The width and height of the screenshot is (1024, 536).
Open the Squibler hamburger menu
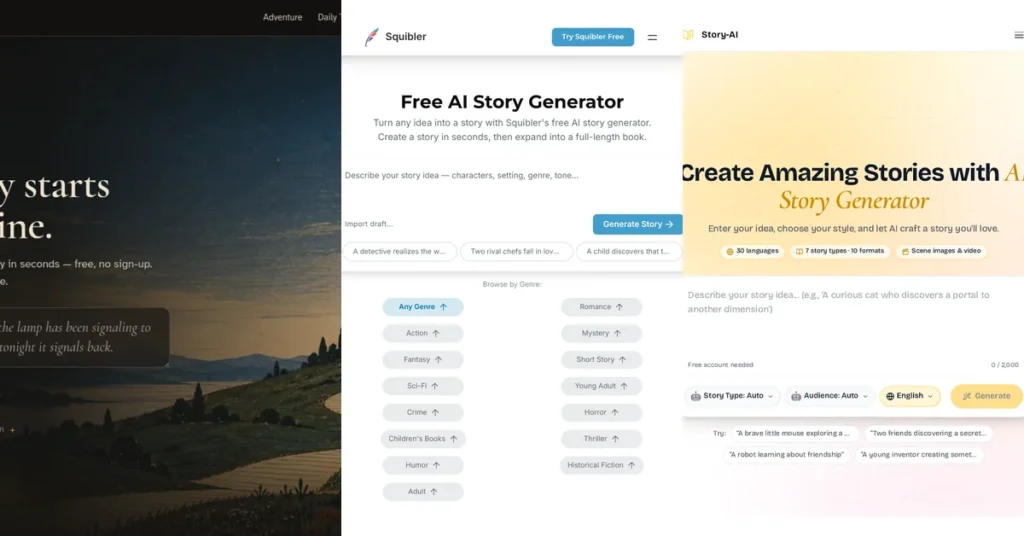pos(652,37)
